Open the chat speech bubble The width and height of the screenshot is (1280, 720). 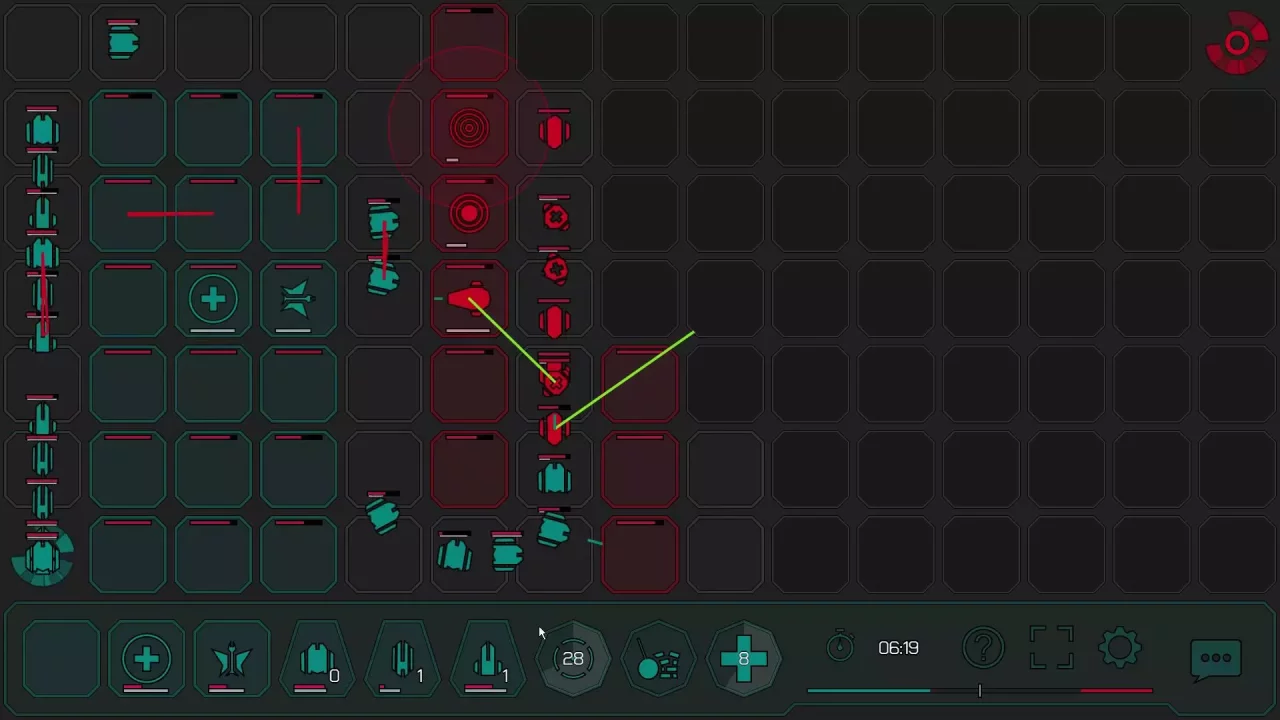(1216, 658)
